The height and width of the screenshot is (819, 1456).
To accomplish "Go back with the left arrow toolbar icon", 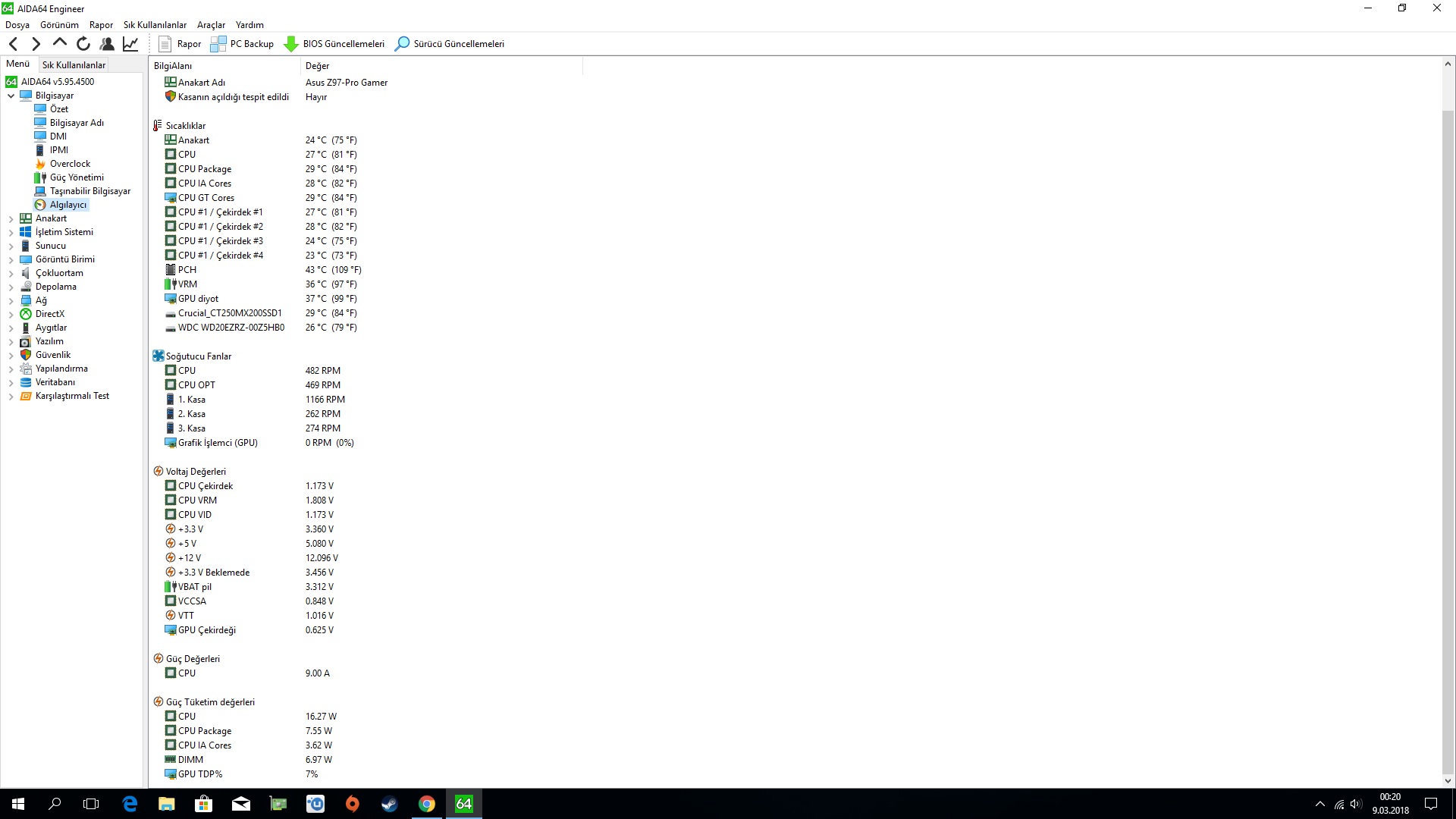I will (13, 44).
